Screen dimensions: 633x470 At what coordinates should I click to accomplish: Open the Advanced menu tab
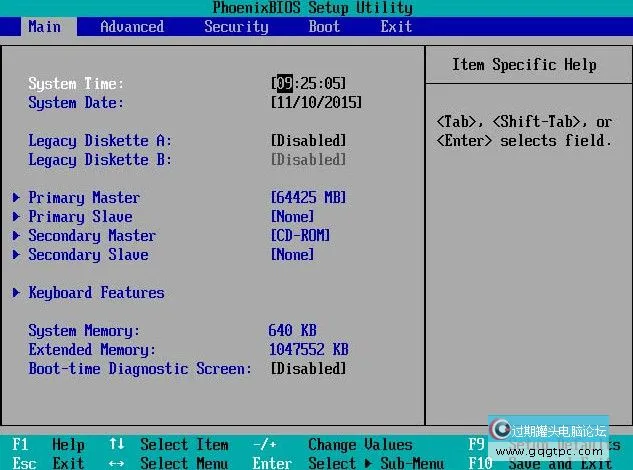pos(132,27)
